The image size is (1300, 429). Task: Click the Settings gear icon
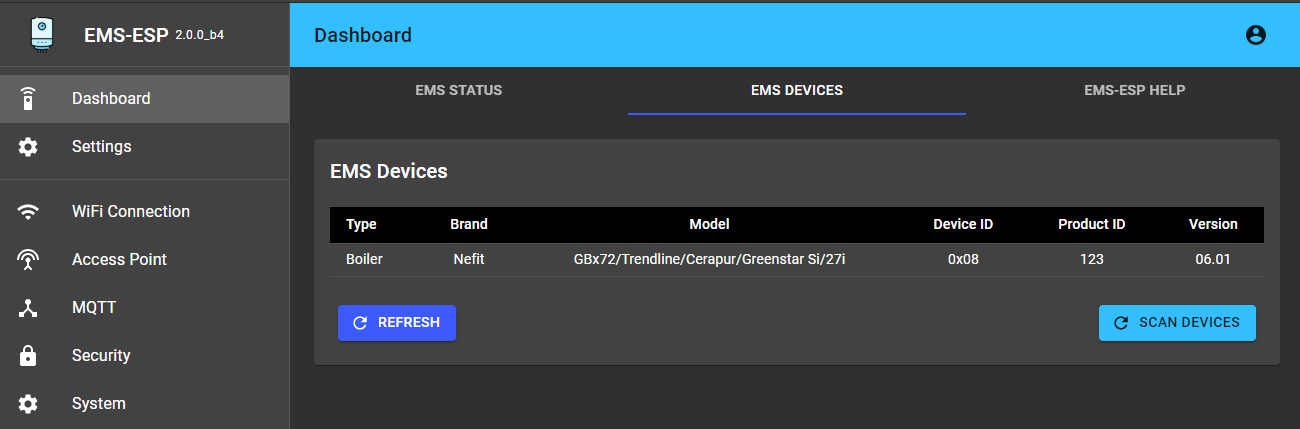pos(28,147)
